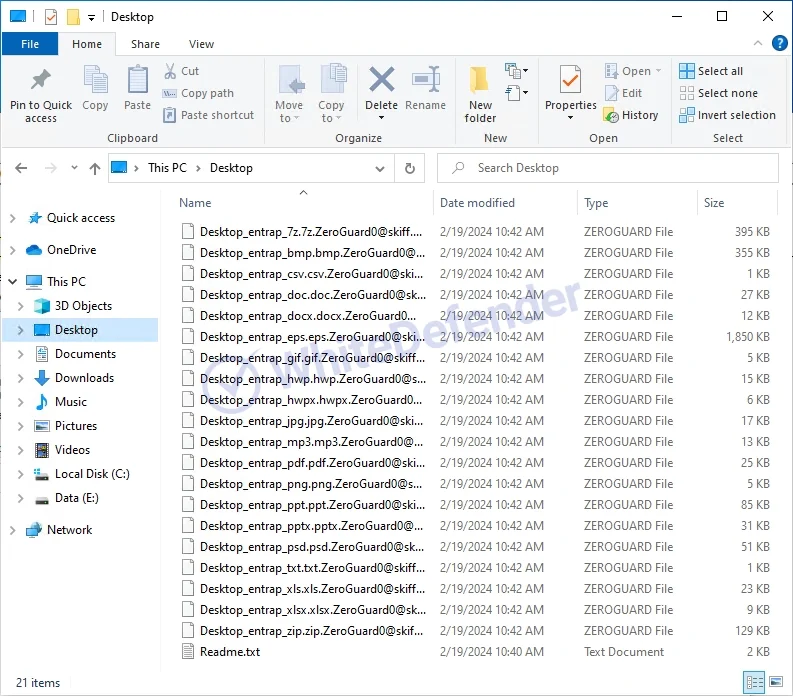Expand the Quick access tree node
This screenshot has width=793, height=696.
point(13,218)
